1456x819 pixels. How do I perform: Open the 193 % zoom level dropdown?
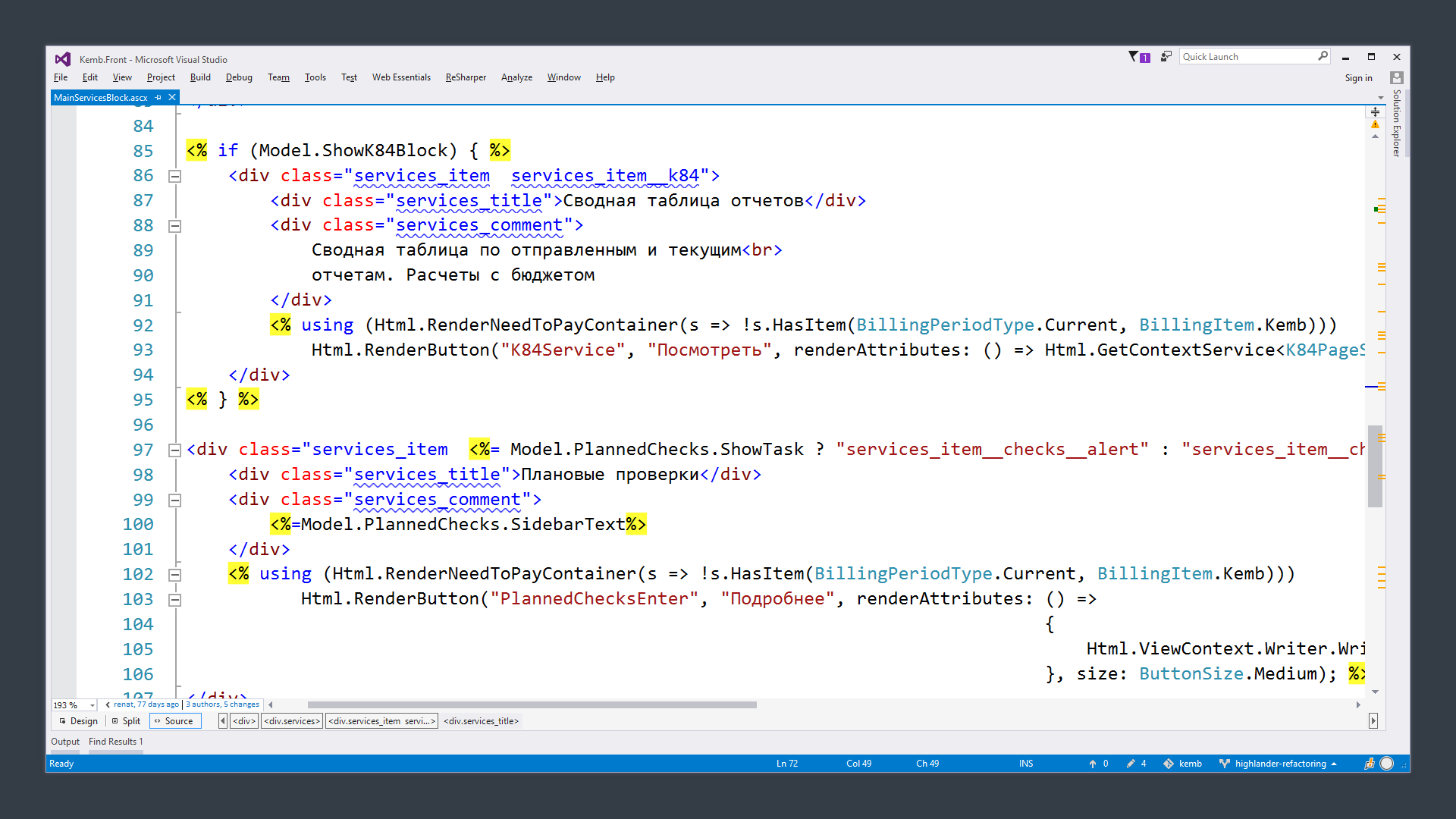pyautogui.click(x=92, y=705)
